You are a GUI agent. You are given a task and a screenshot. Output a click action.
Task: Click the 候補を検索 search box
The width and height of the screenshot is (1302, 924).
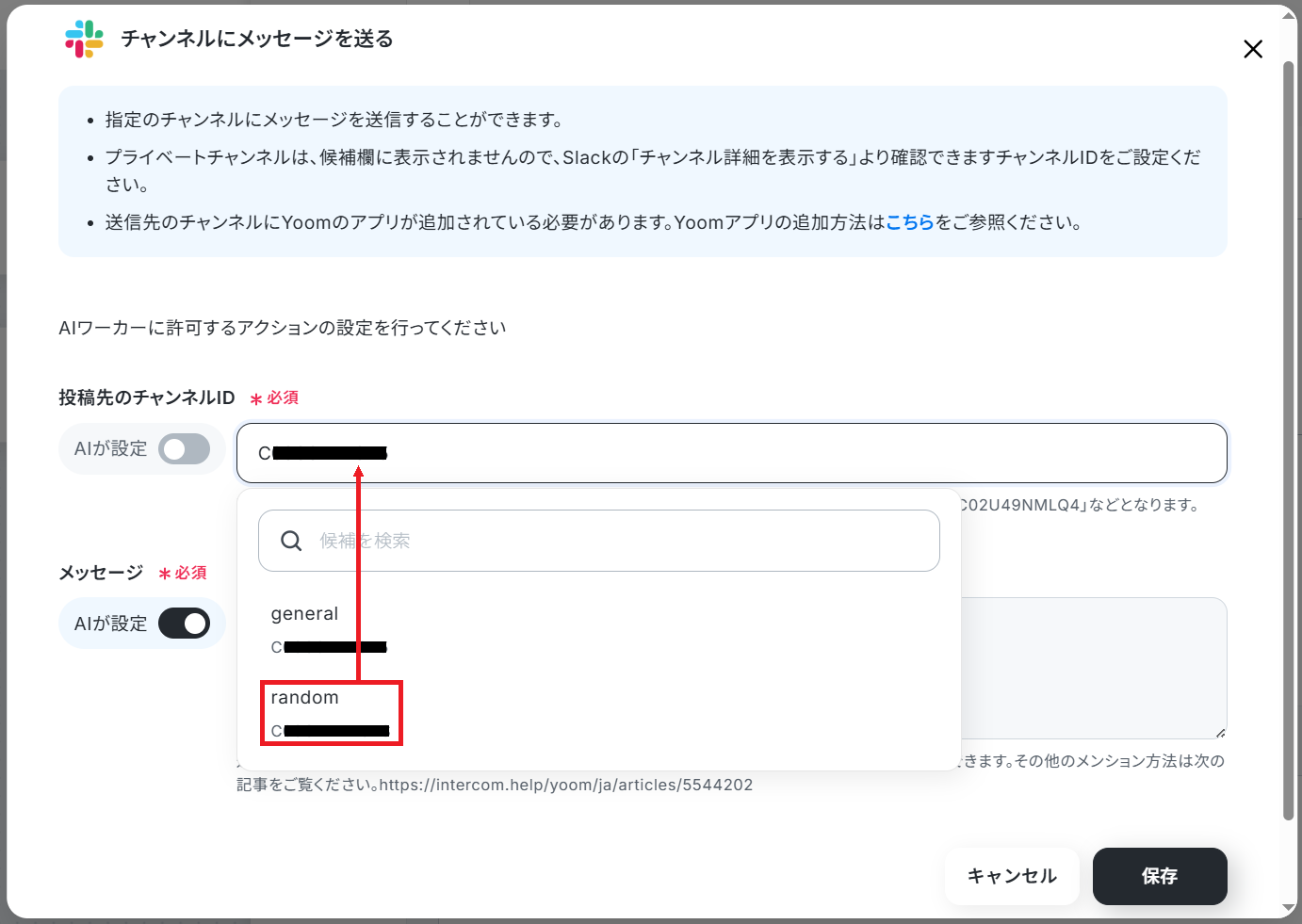tap(599, 541)
